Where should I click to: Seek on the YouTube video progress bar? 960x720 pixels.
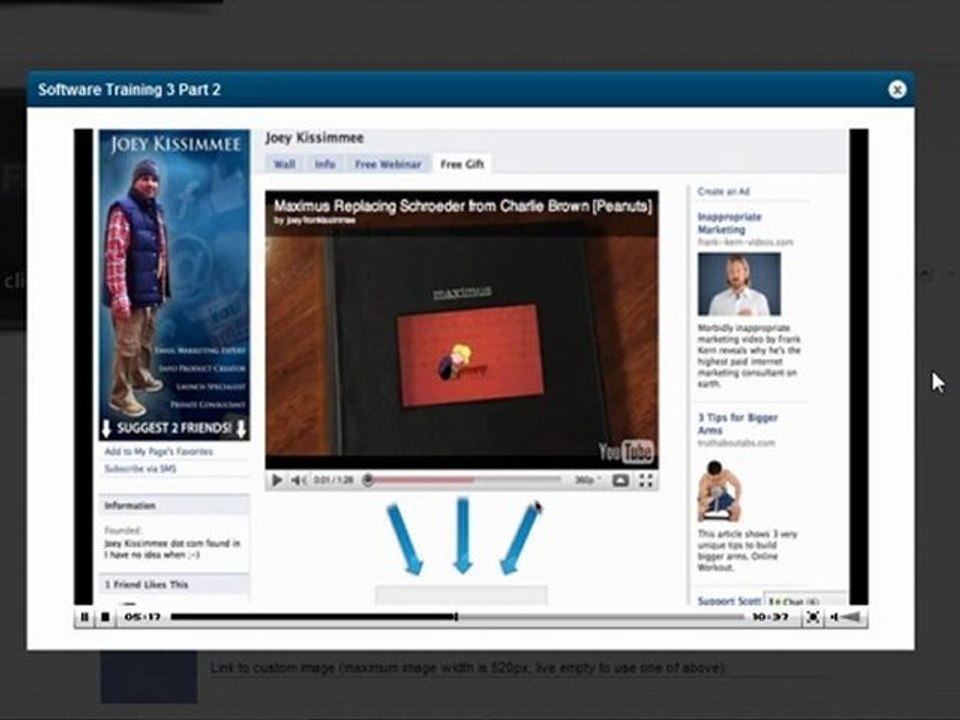point(463,481)
